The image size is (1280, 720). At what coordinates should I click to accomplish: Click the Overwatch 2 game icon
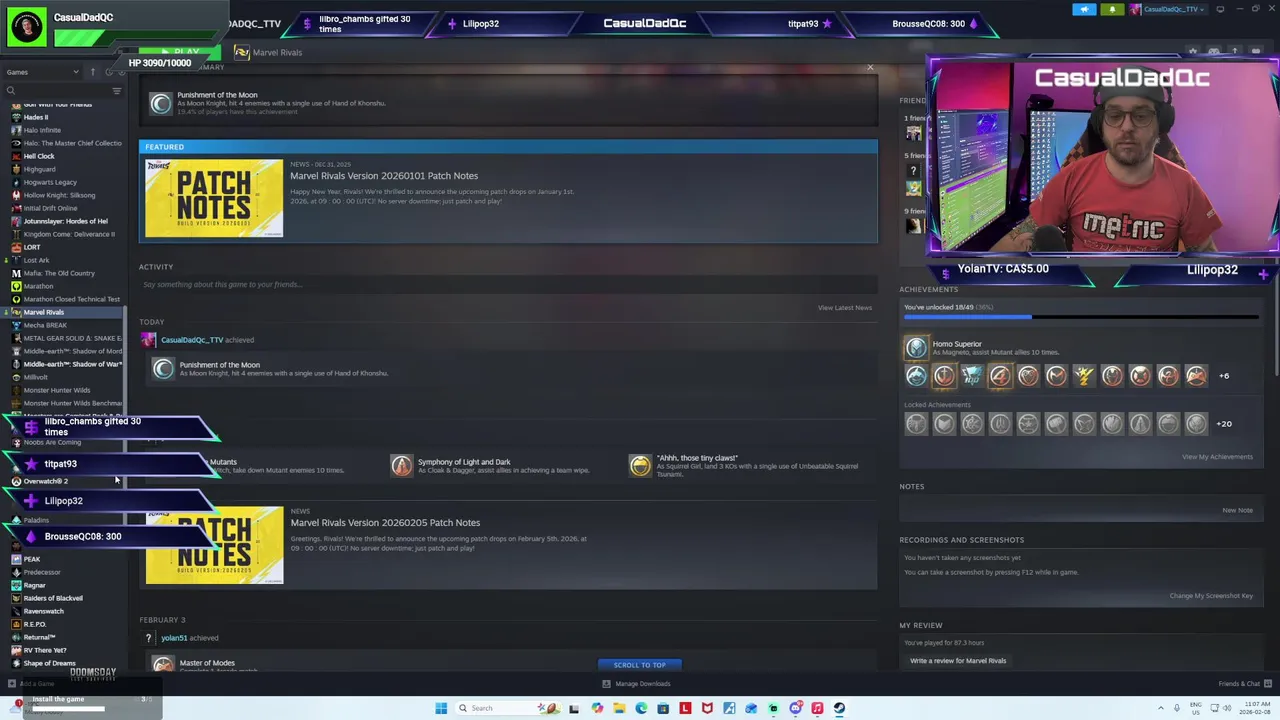click(x=16, y=481)
